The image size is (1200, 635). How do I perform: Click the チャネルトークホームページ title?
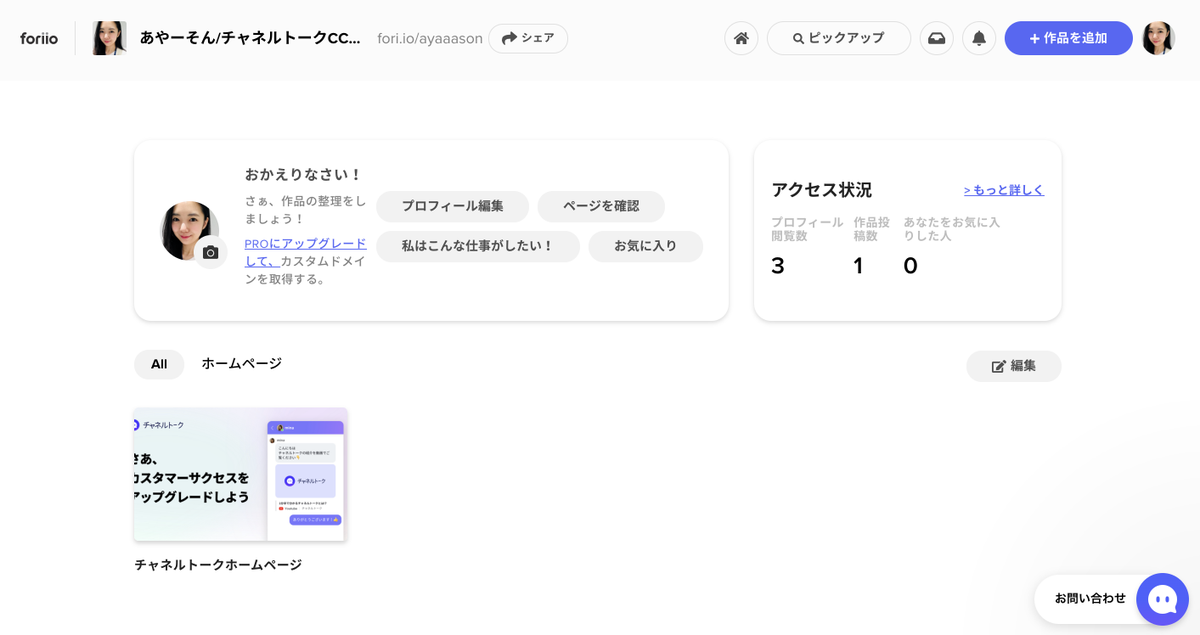point(218,565)
